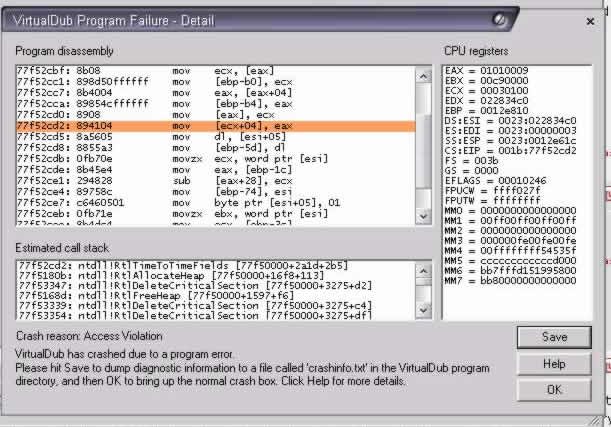Click the CS:EIP register line
The image size is (611, 427).
click(510, 151)
